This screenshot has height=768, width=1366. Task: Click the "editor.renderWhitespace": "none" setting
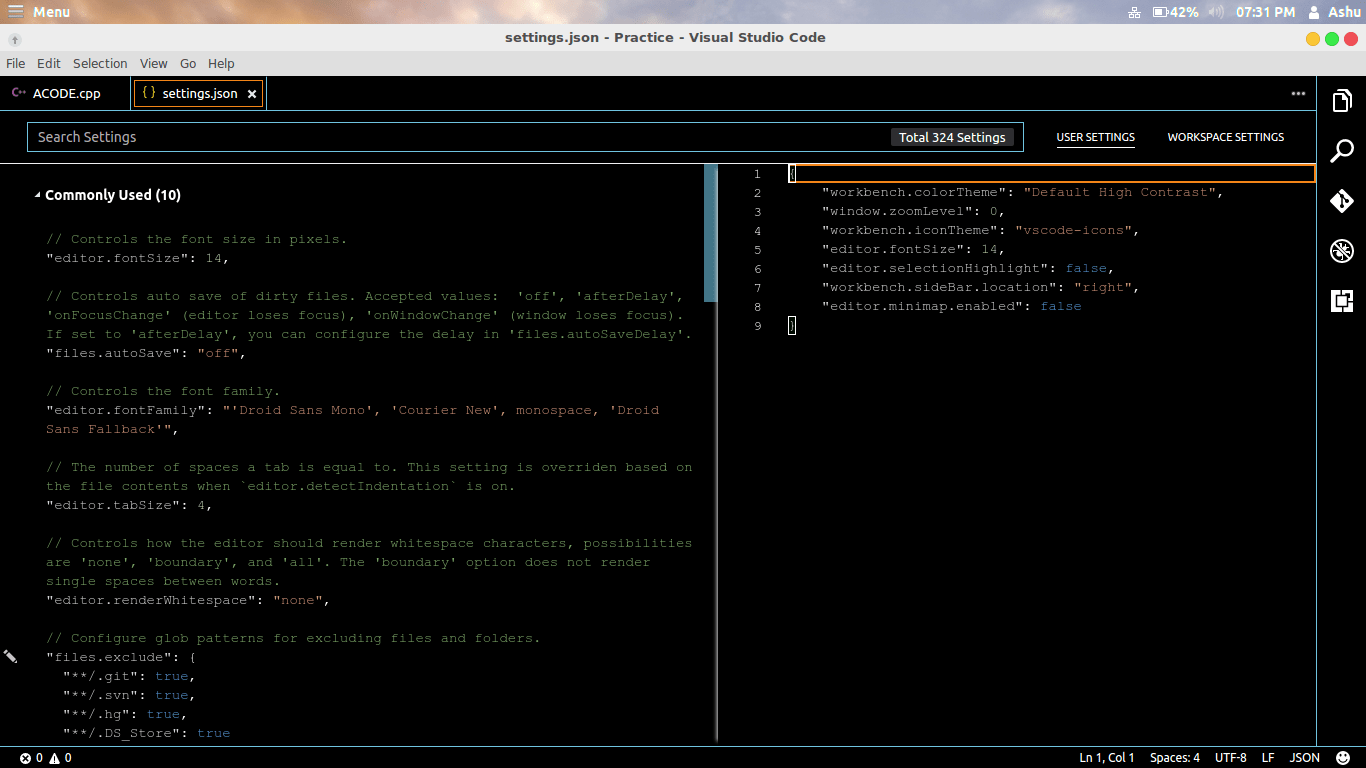click(x=188, y=600)
